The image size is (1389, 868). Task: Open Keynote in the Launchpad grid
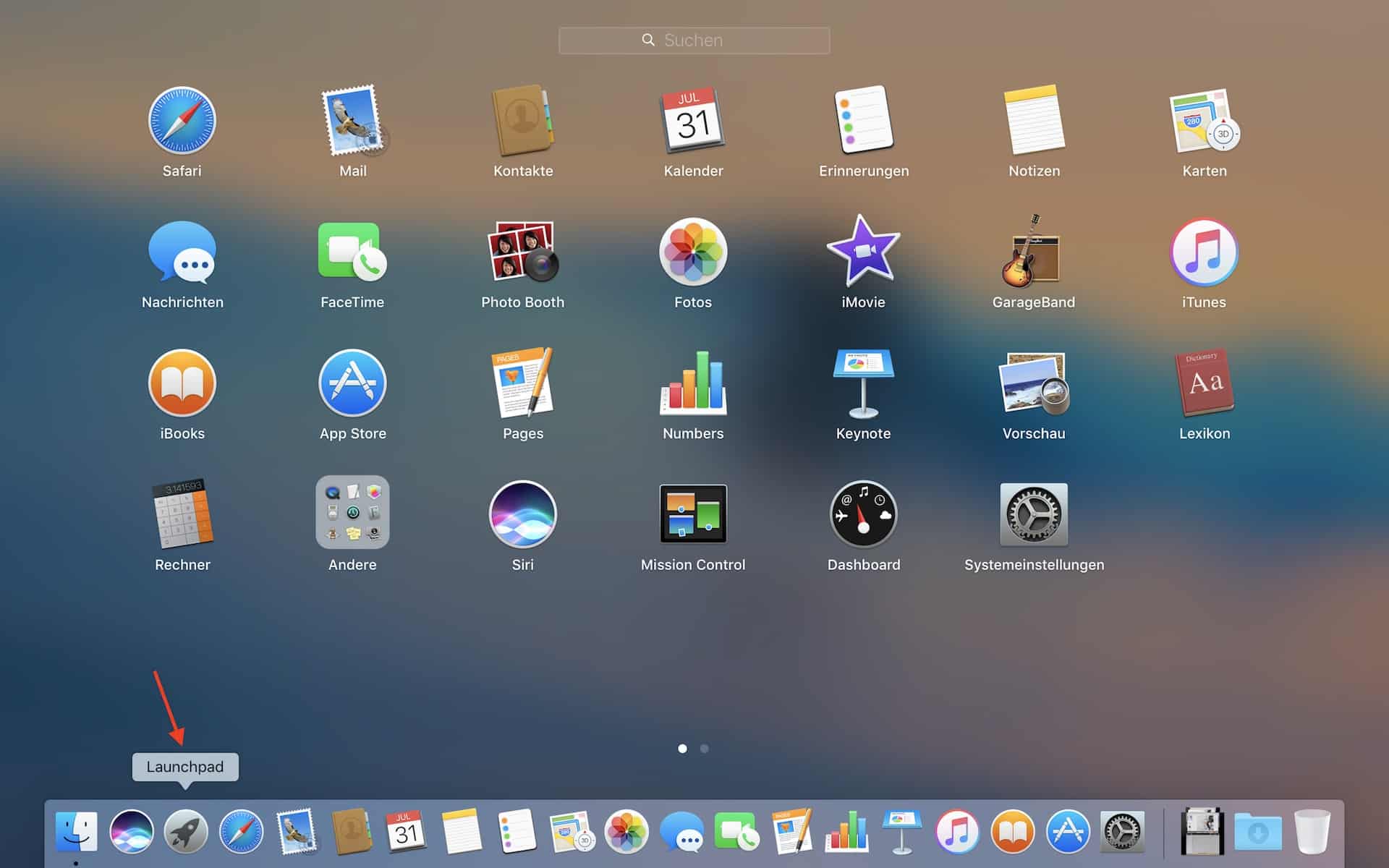pos(864,383)
